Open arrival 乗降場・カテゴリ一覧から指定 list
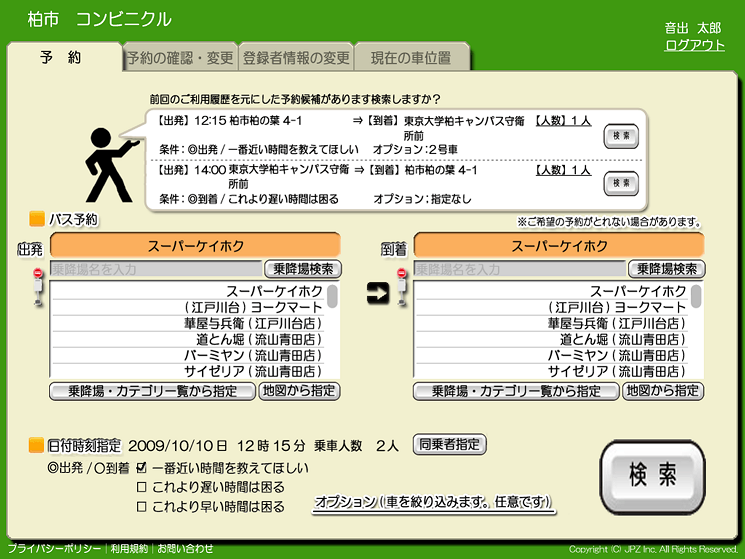The width and height of the screenshot is (745, 559). pyautogui.click(x=516, y=391)
